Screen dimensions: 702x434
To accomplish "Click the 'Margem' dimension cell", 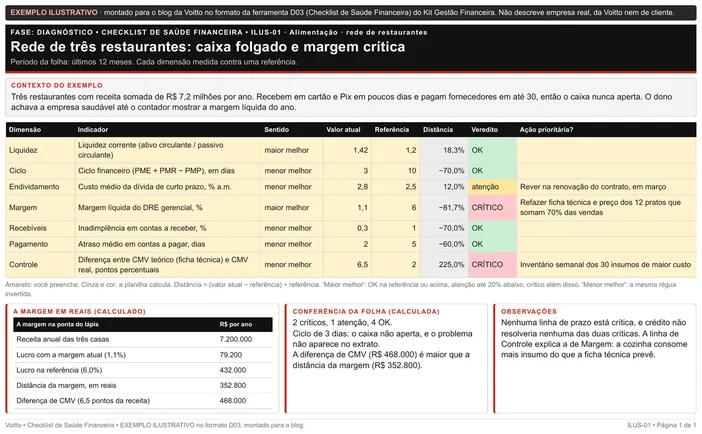I will point(40,207).
